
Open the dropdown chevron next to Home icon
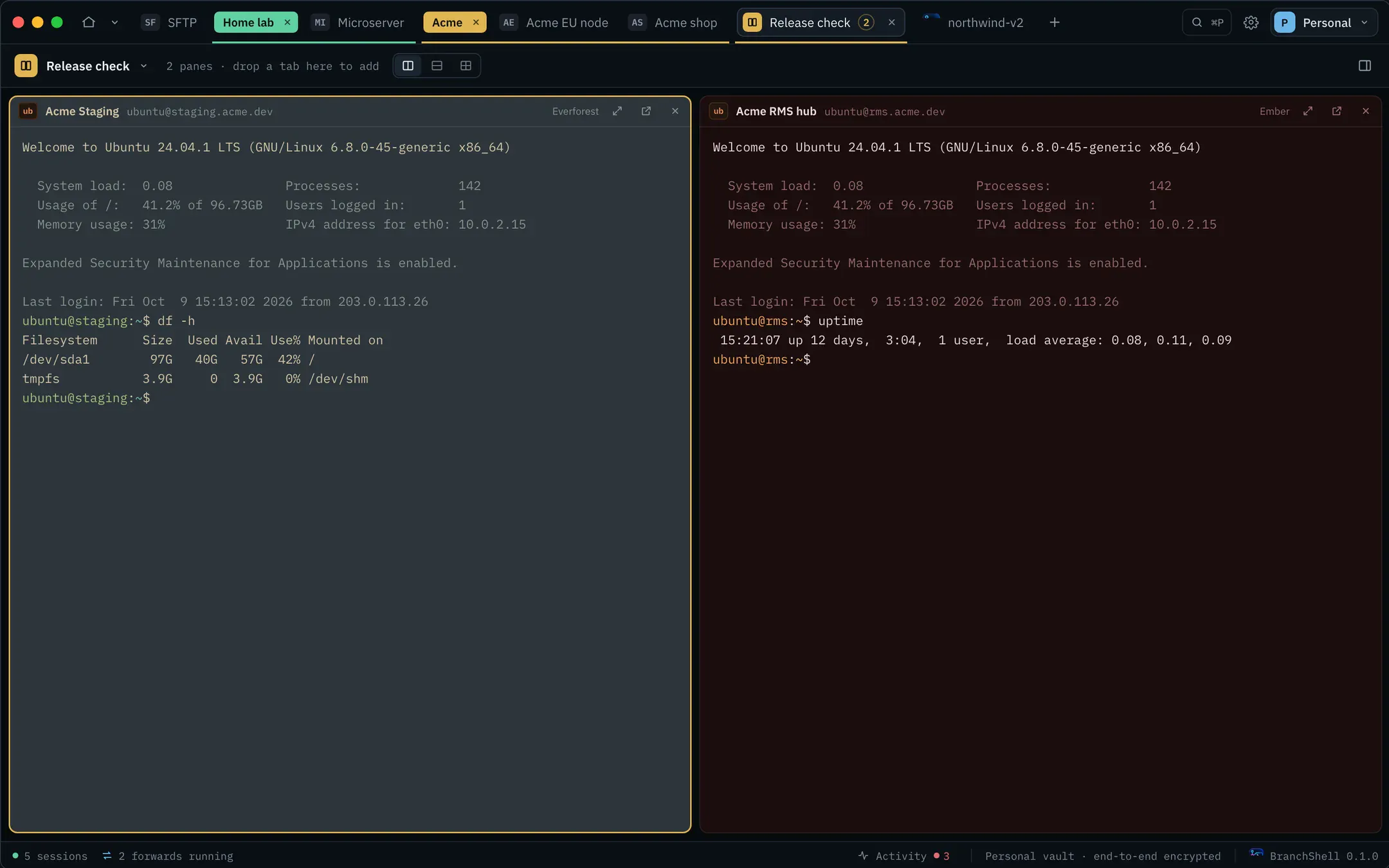[x=114, y=23]
